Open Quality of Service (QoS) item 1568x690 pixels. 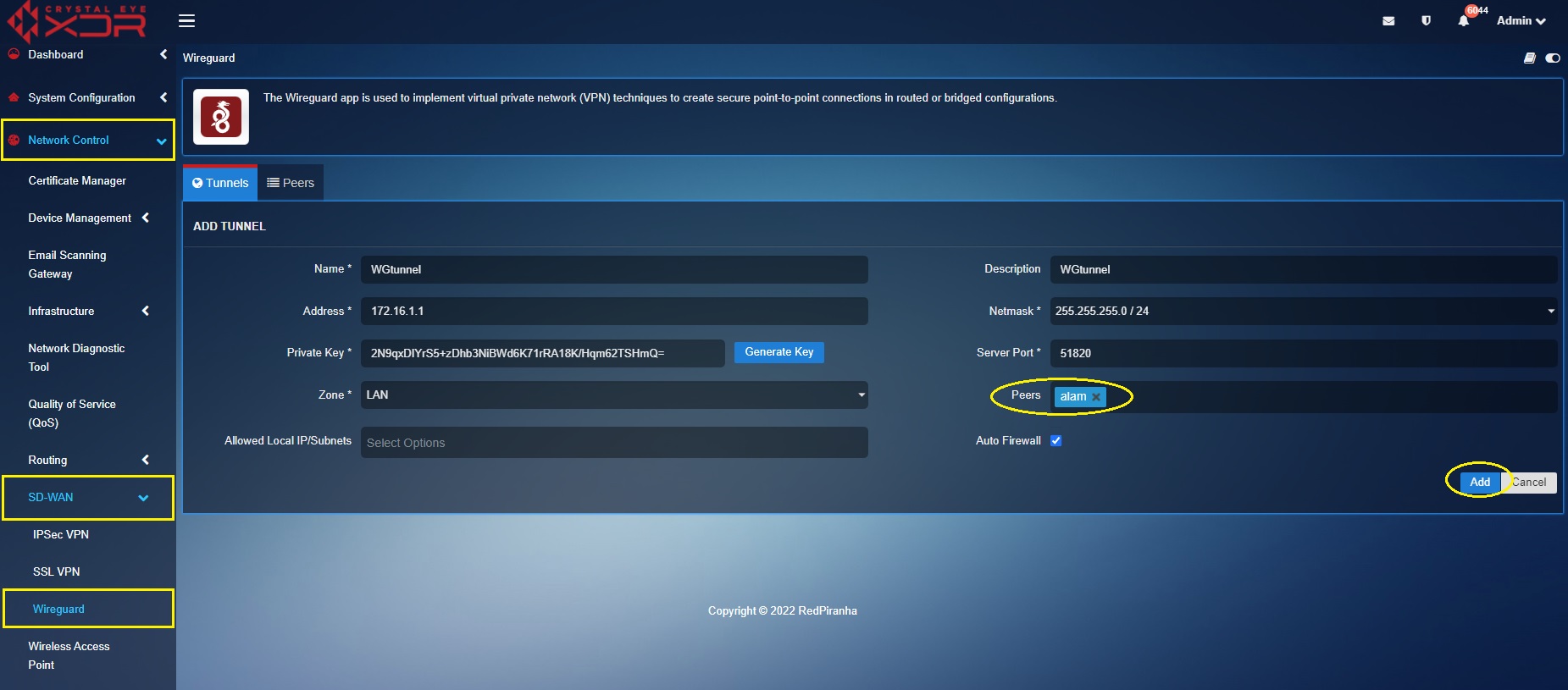pos(72,413)
